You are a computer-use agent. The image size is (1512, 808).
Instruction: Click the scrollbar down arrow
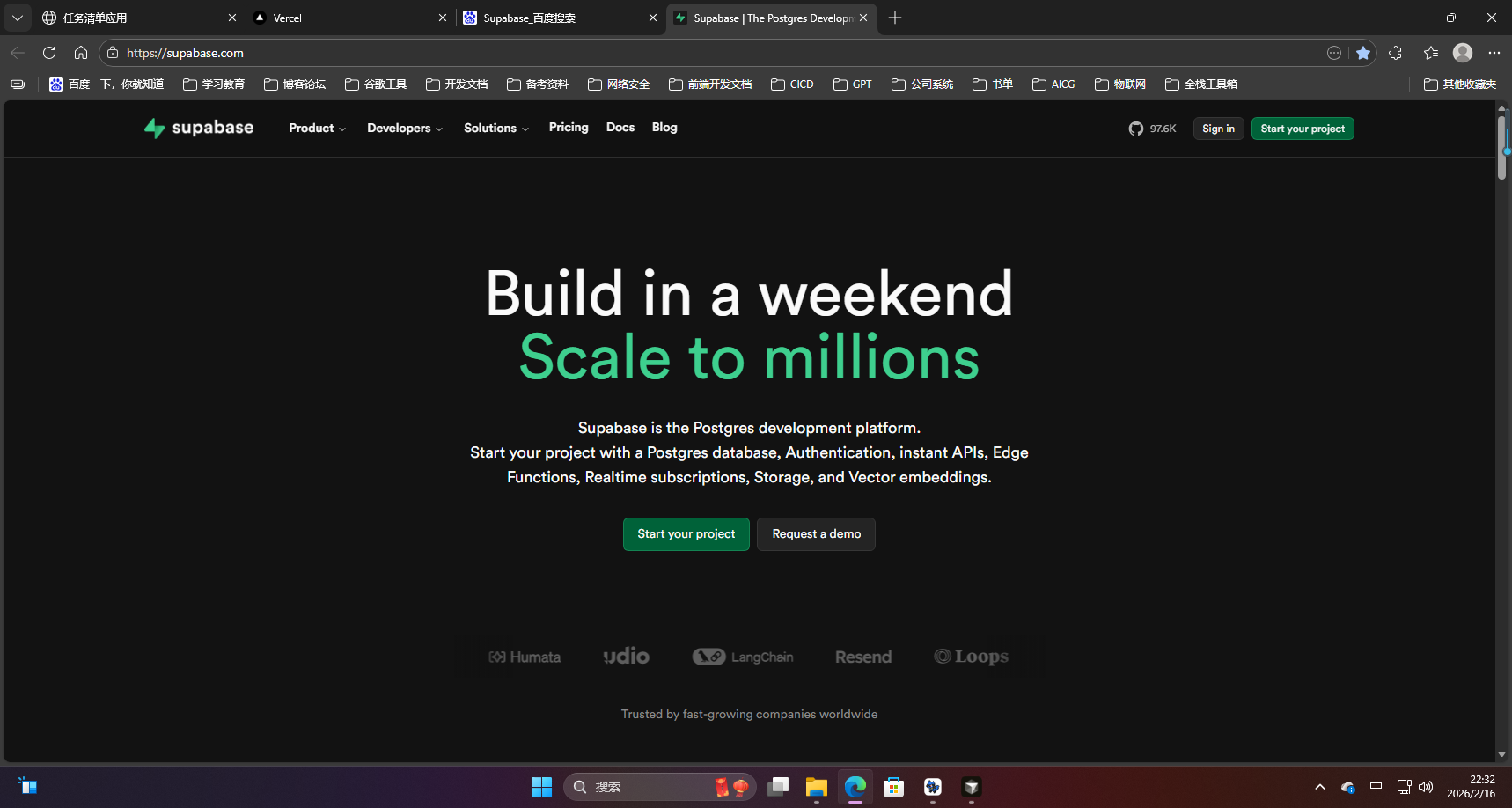pyautogui.click(x=1502, y=754)
